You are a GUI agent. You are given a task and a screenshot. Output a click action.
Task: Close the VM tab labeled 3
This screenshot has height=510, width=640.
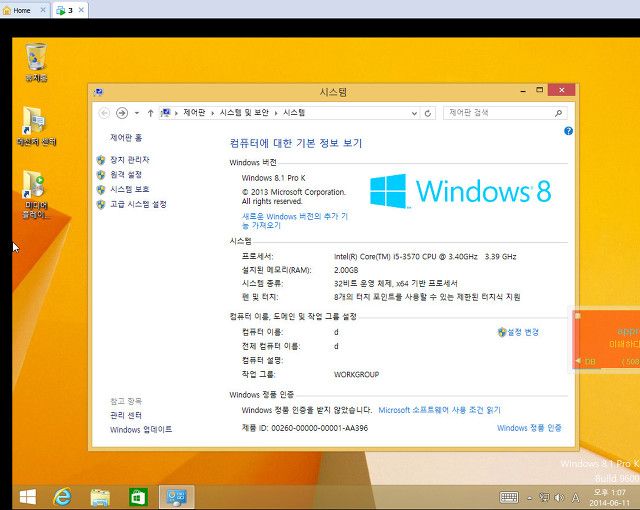81,10
